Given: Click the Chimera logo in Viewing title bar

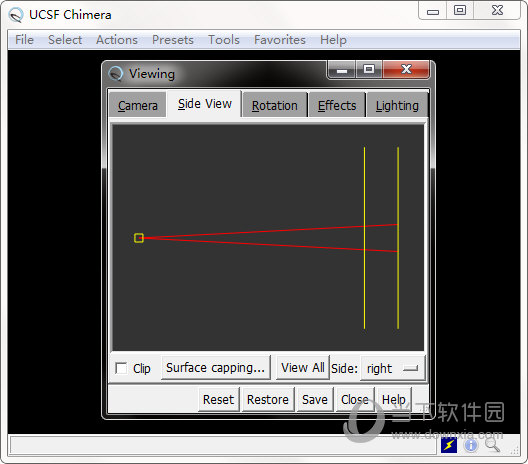Looking at the screenshot, I should click(x=116, y=73).
